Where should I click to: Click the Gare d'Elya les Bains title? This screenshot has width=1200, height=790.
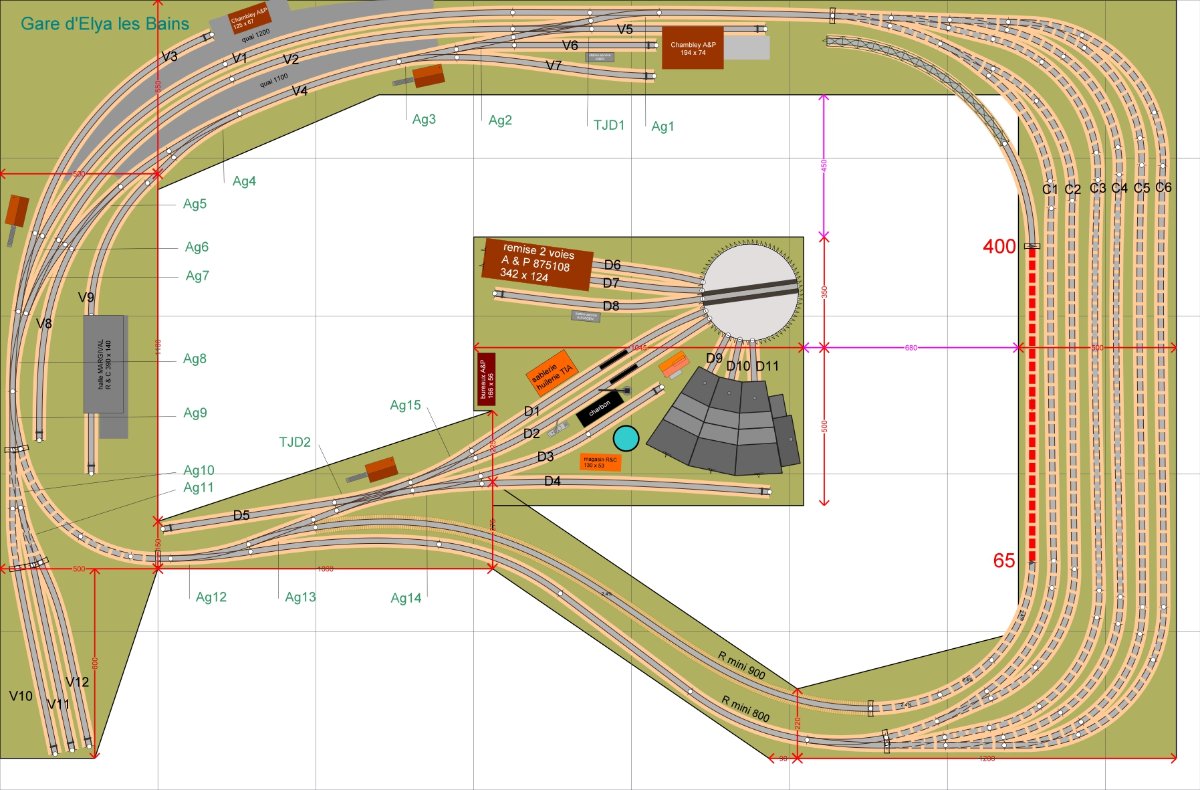[105, 22]
